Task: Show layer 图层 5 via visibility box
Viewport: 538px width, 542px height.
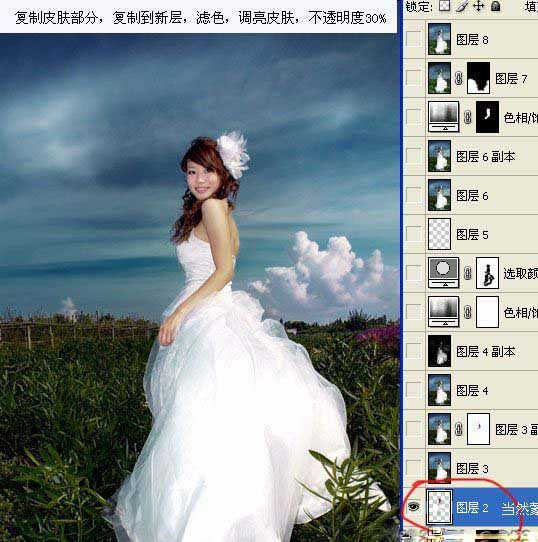Action: pyautogui.click(x=414, y=234)
